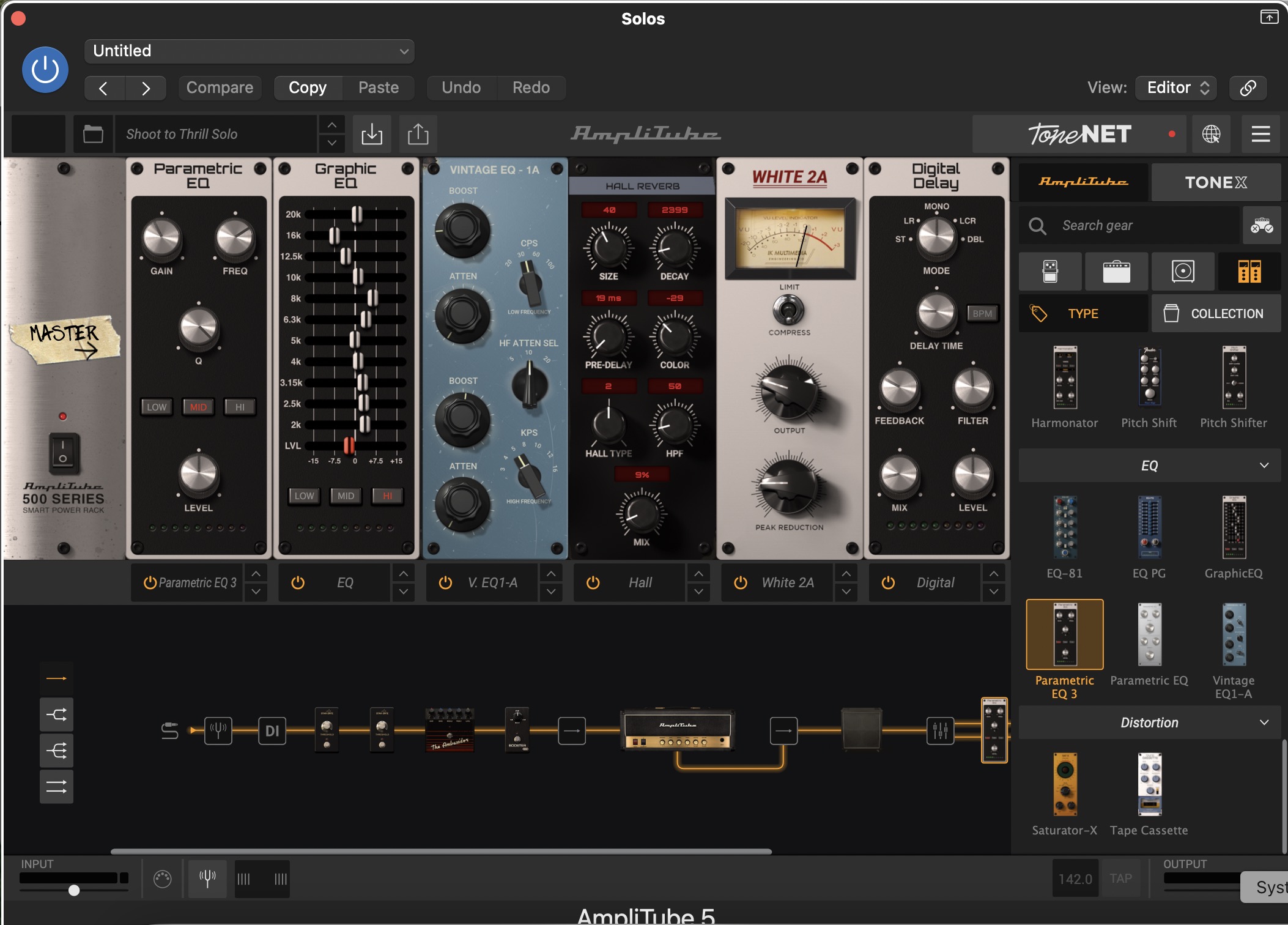
Task: Toggle Parametric EQ 3 slot power
Action: point(150,583)
